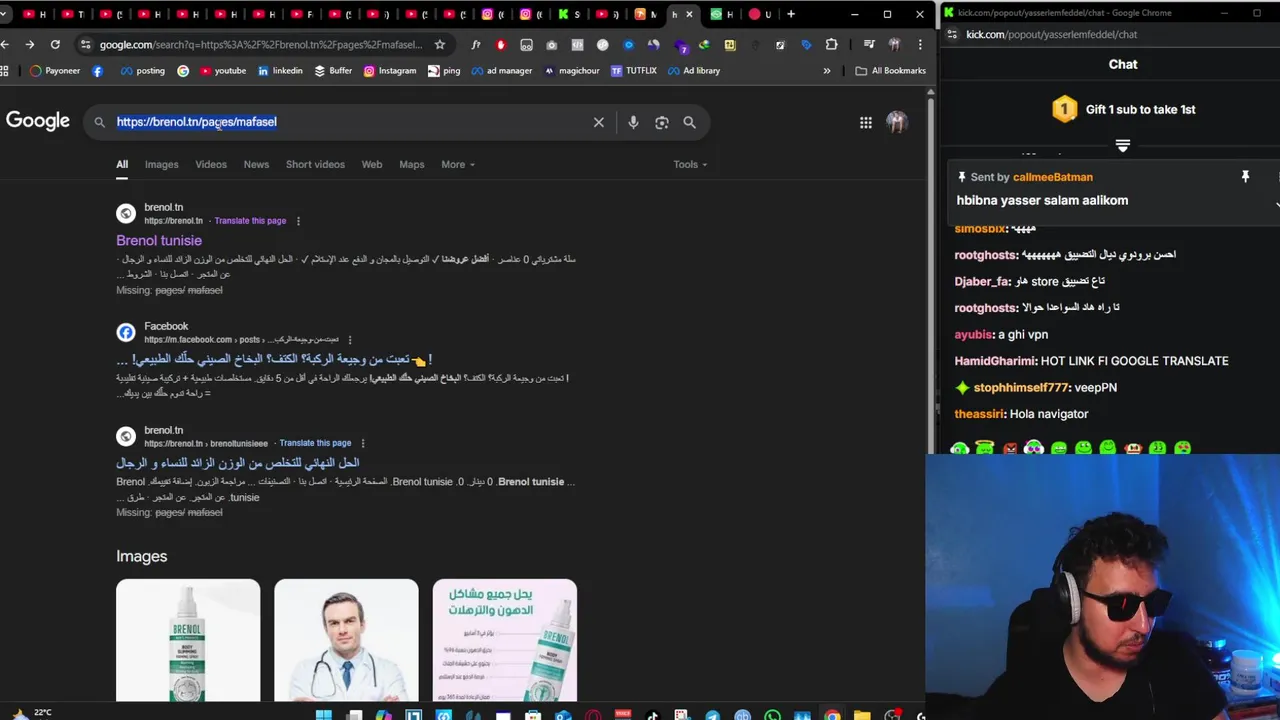This screenshot has height=720, width=1280.
Task: Expand the Tools dropdown
Action: tap(690, 164)
